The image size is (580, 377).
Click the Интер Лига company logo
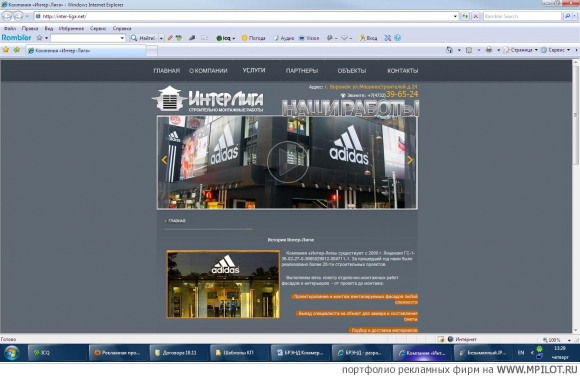click(208, 99)
